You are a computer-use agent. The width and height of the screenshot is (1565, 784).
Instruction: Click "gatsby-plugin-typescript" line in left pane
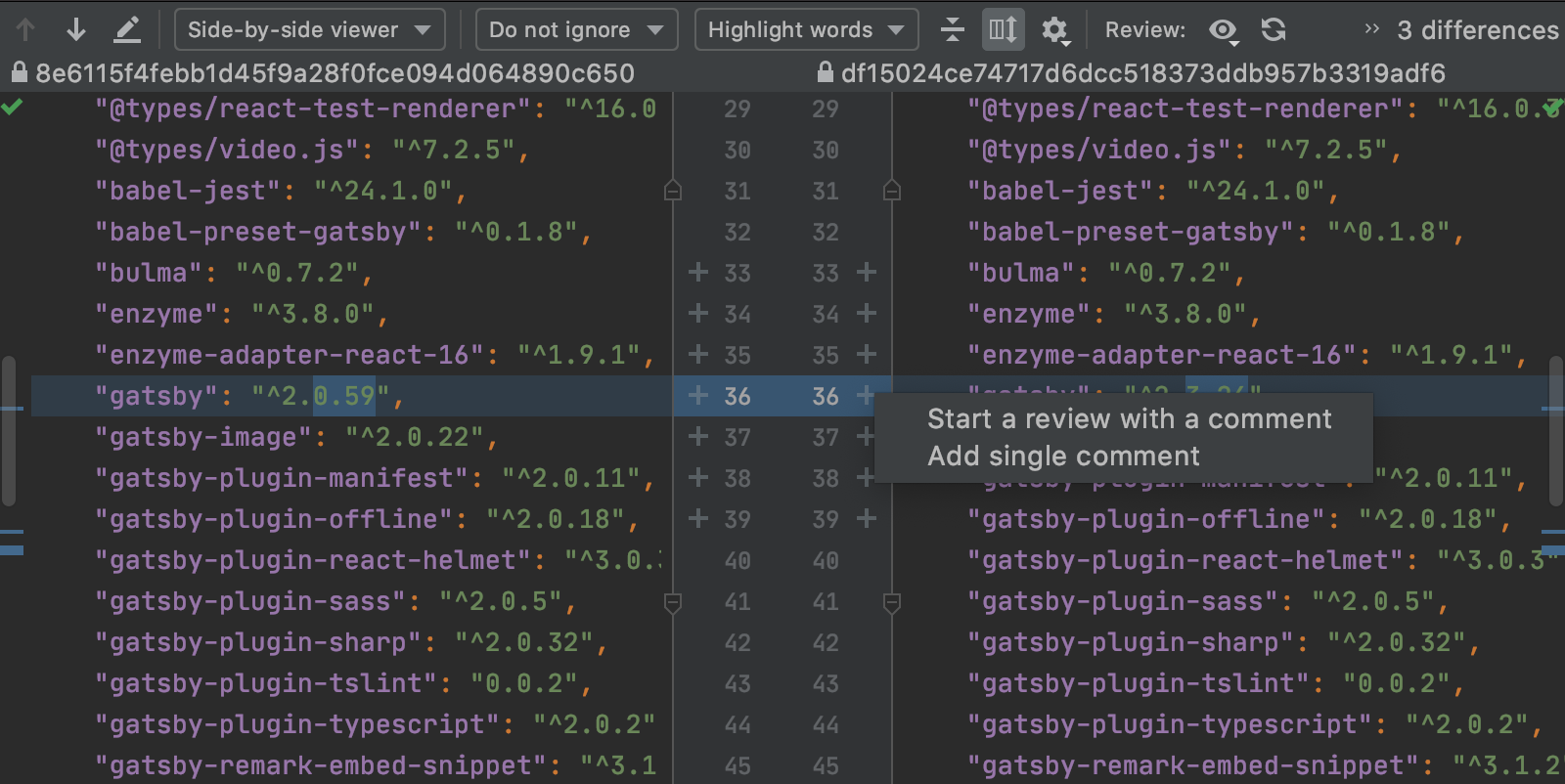point(375,724)
